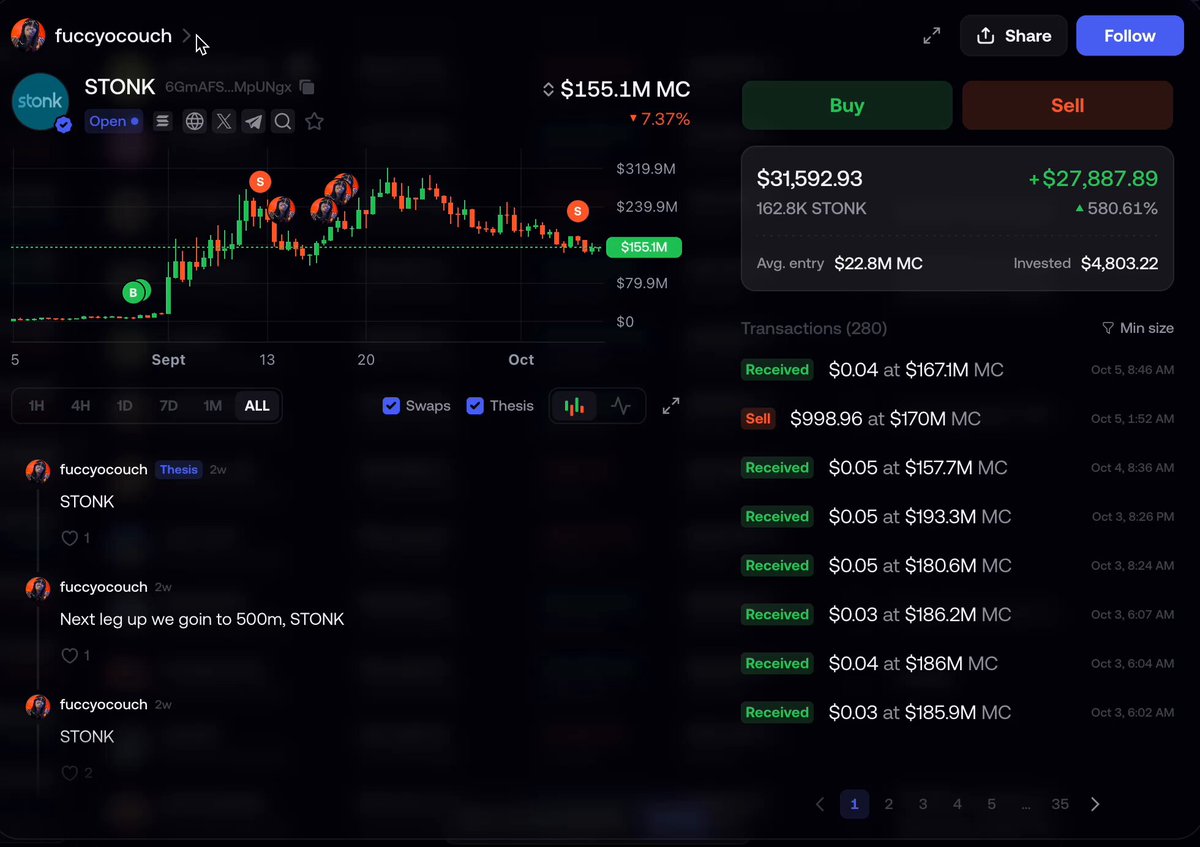Copy the STONK contract address

click(x=307, y=88)
